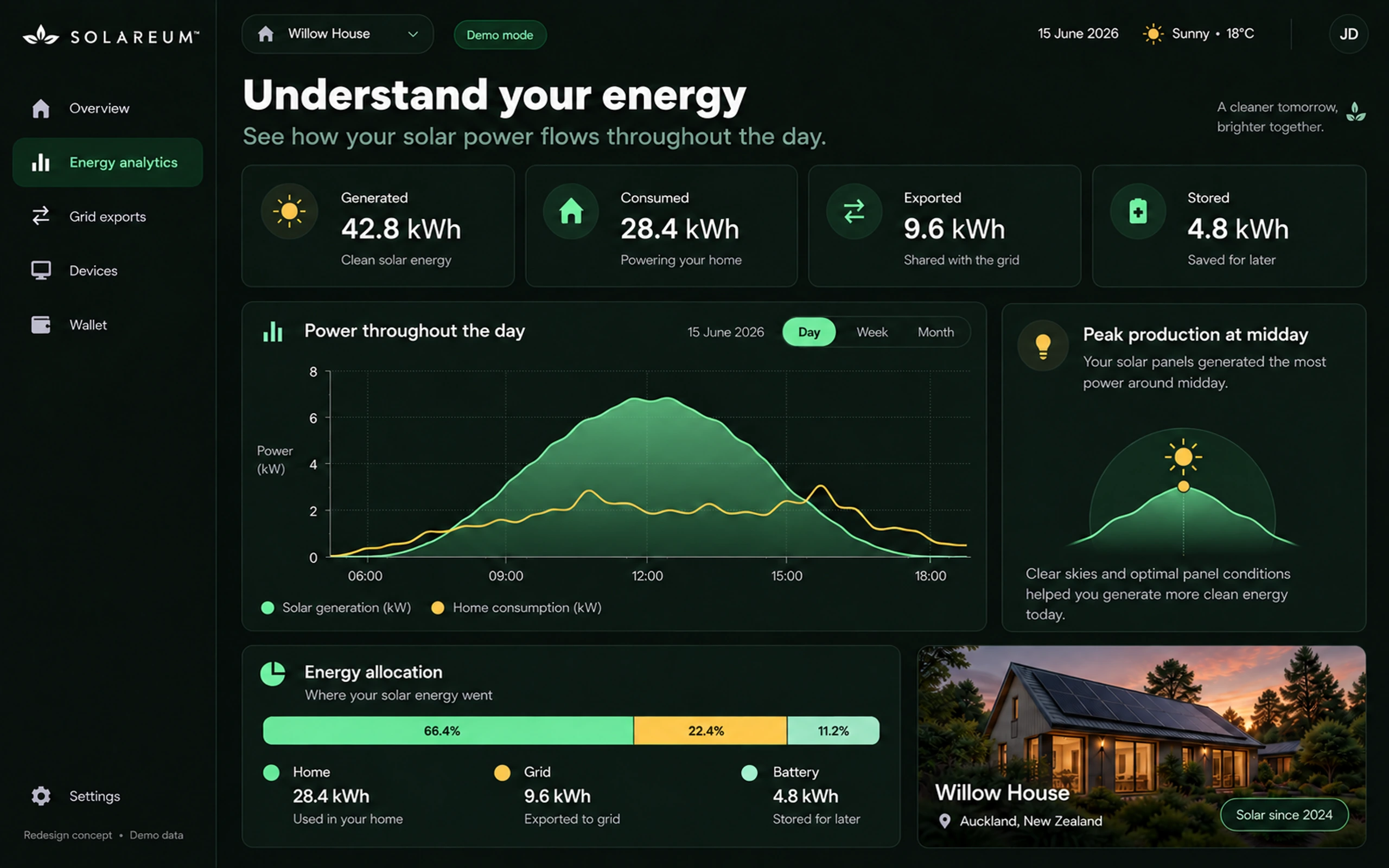
Task: Click the Redesign concept footer text
Action: (68, 835)
